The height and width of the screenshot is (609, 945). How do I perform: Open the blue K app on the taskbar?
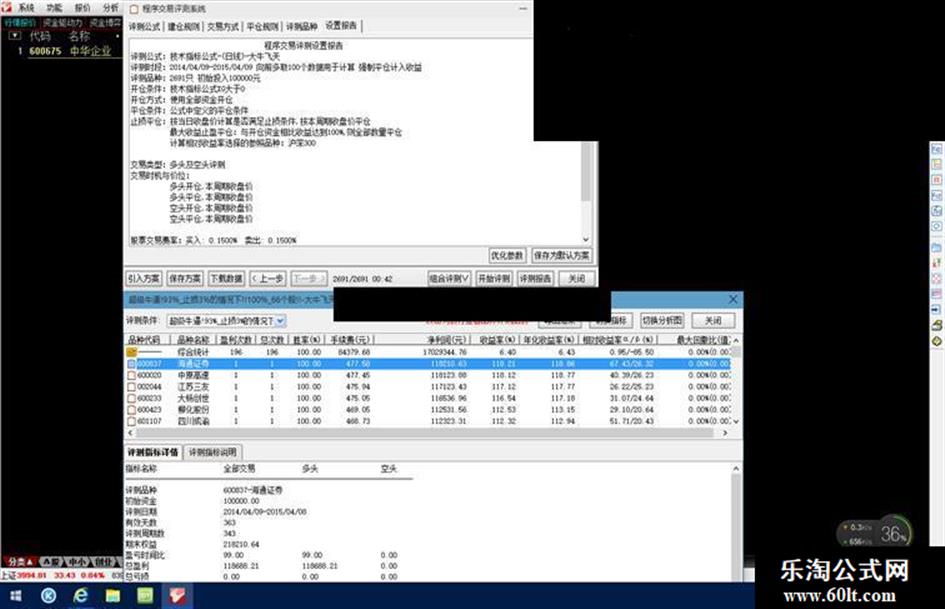click(x=48, y=596)
